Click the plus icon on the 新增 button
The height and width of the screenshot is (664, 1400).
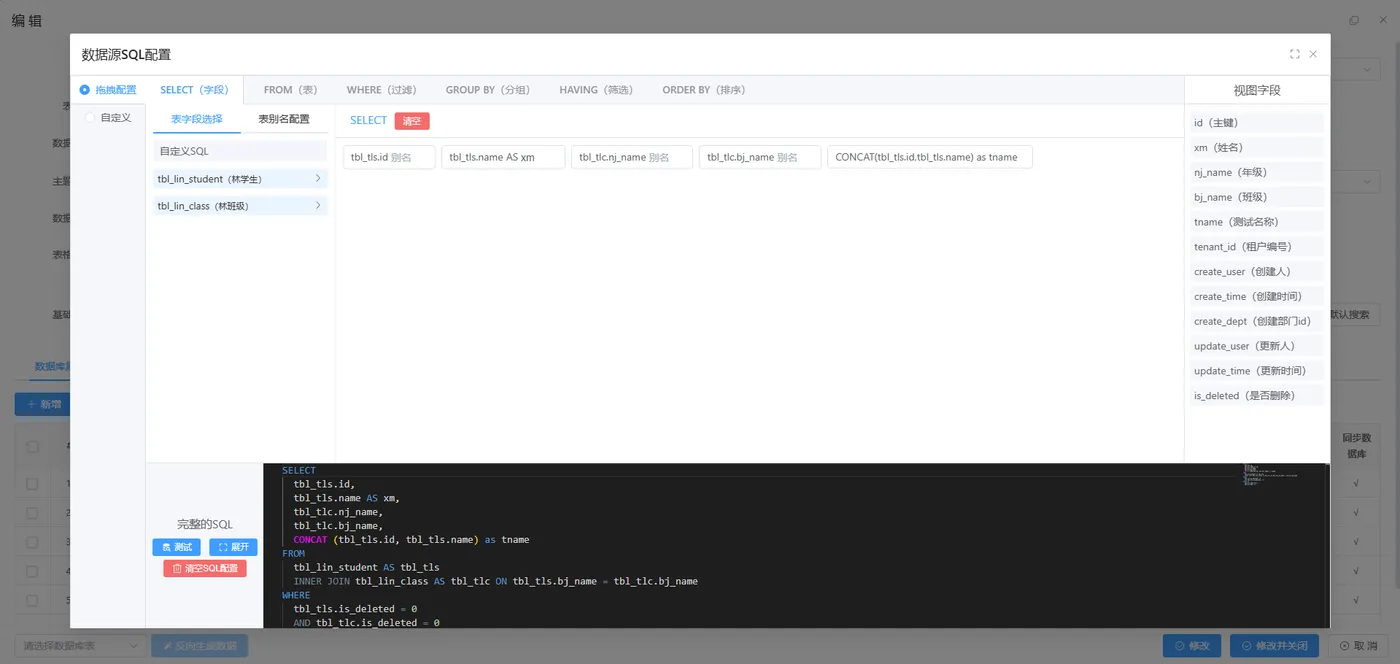30,404
